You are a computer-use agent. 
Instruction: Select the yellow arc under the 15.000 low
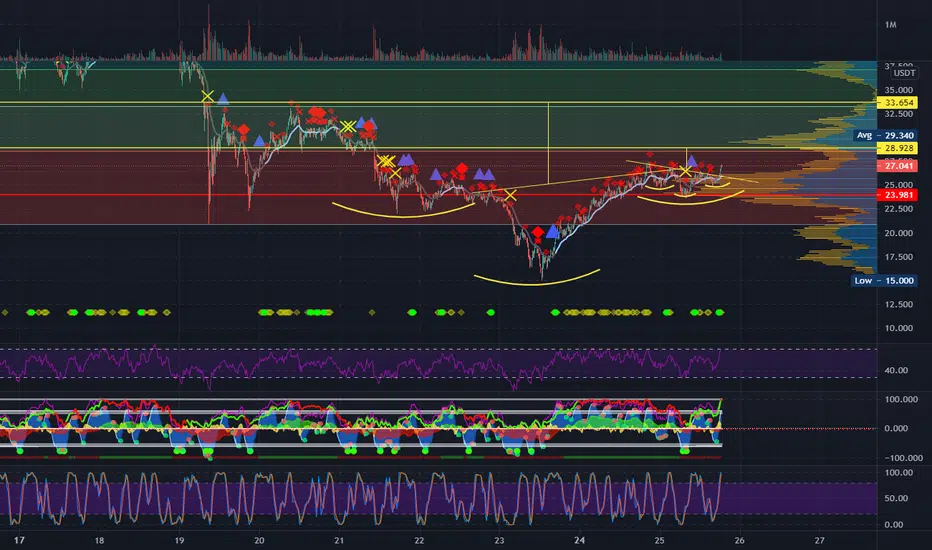(x=537, y=279)
